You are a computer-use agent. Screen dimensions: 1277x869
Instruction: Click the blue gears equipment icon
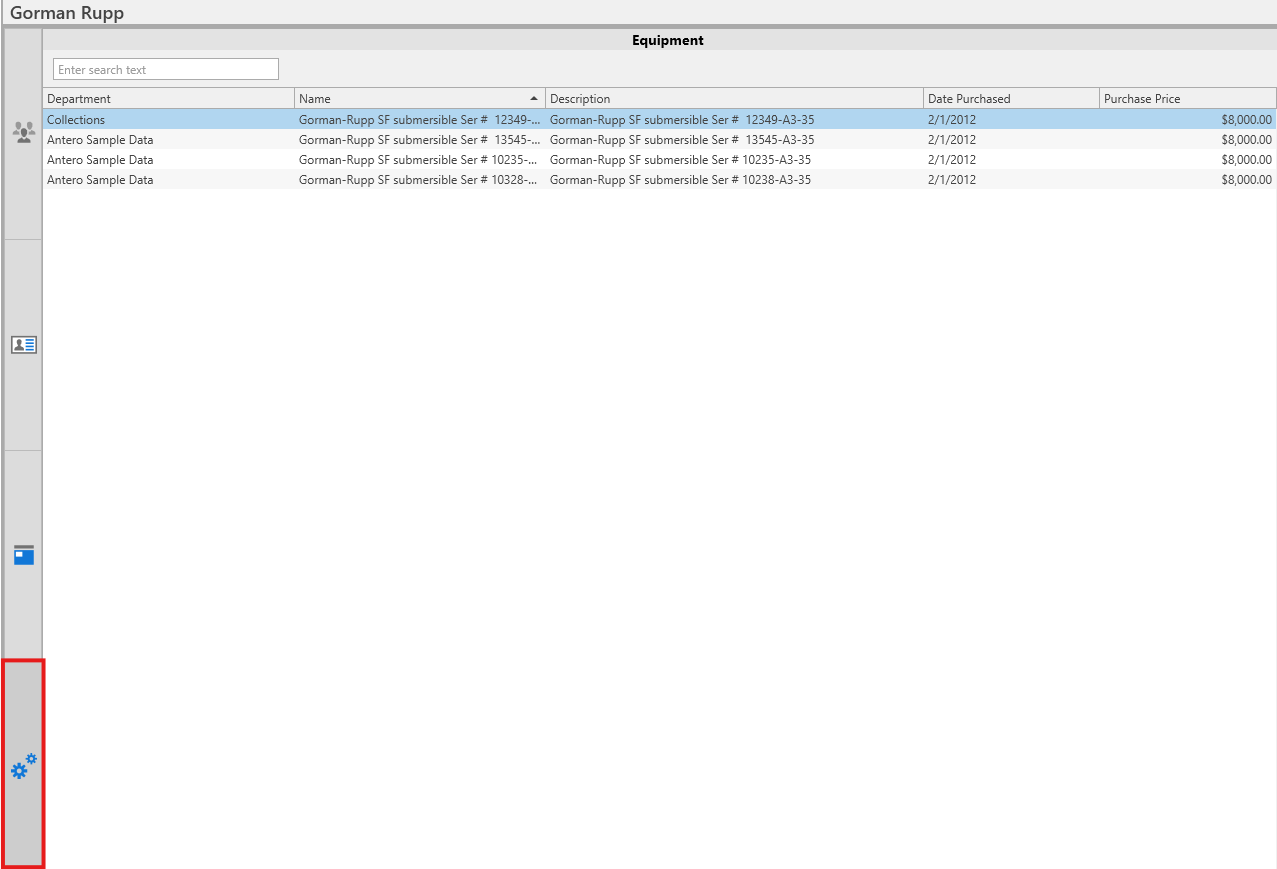coord(23,767)
